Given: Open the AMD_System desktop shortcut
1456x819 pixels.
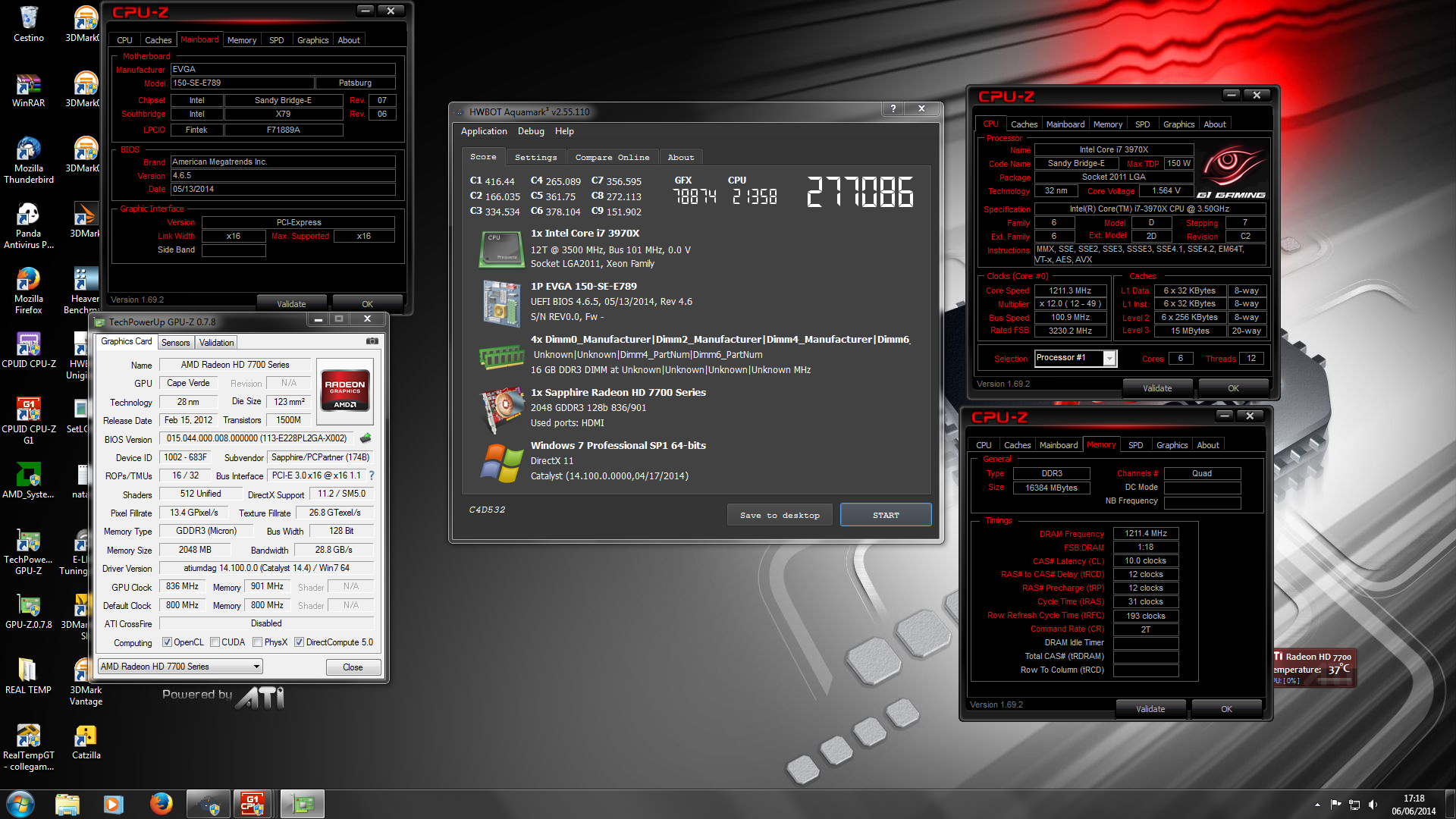Looking at the screenshot, I should pyautogui.click(x=29, y=480).
